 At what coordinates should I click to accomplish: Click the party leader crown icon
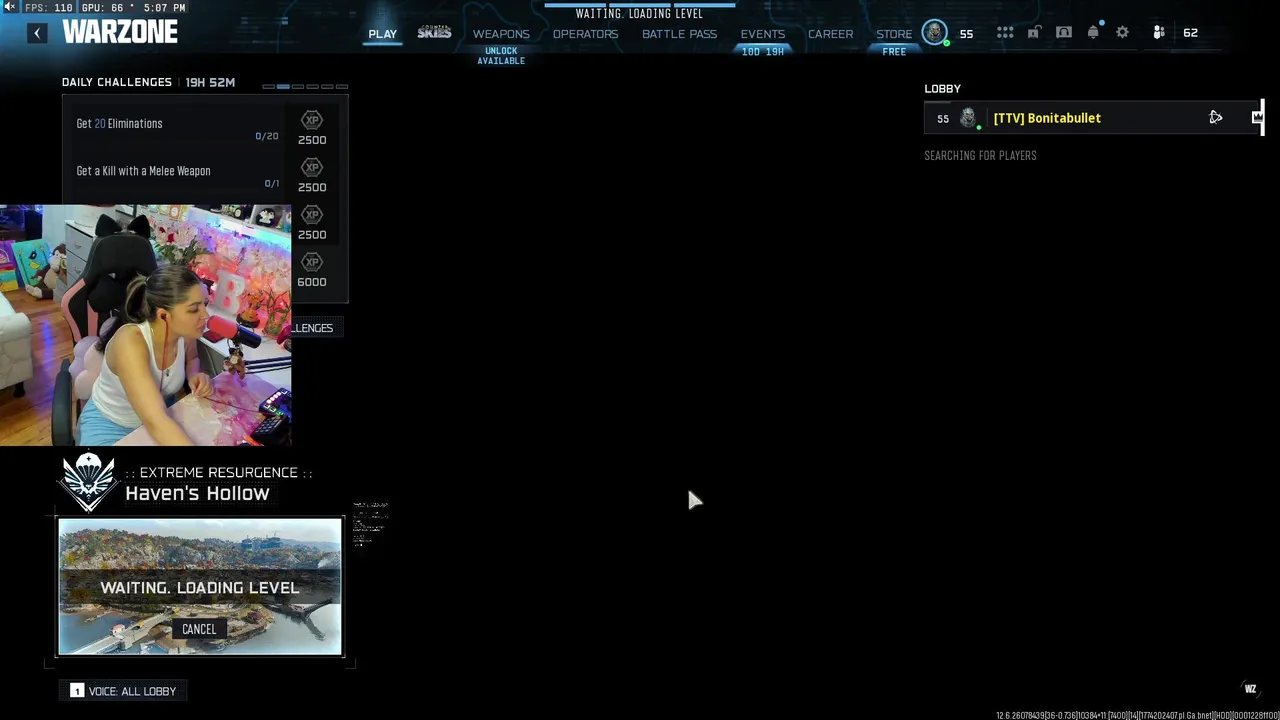click(1257, 118)
